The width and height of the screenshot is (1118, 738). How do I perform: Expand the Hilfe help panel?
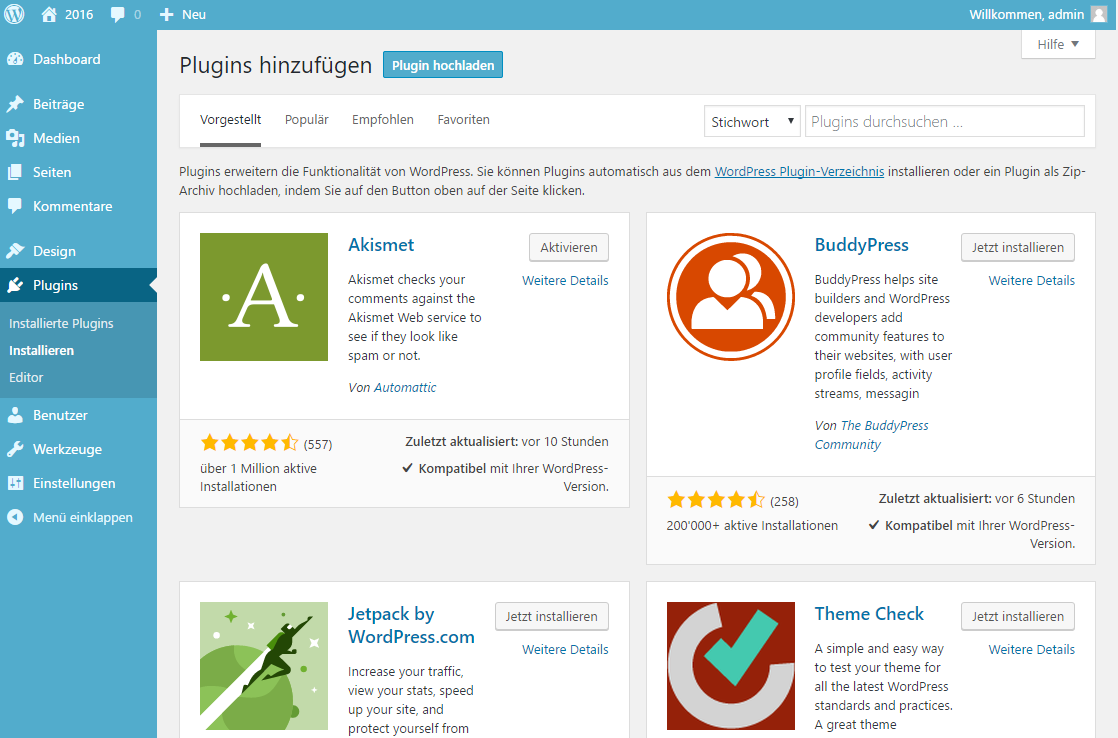click(x=1058, y=44)
